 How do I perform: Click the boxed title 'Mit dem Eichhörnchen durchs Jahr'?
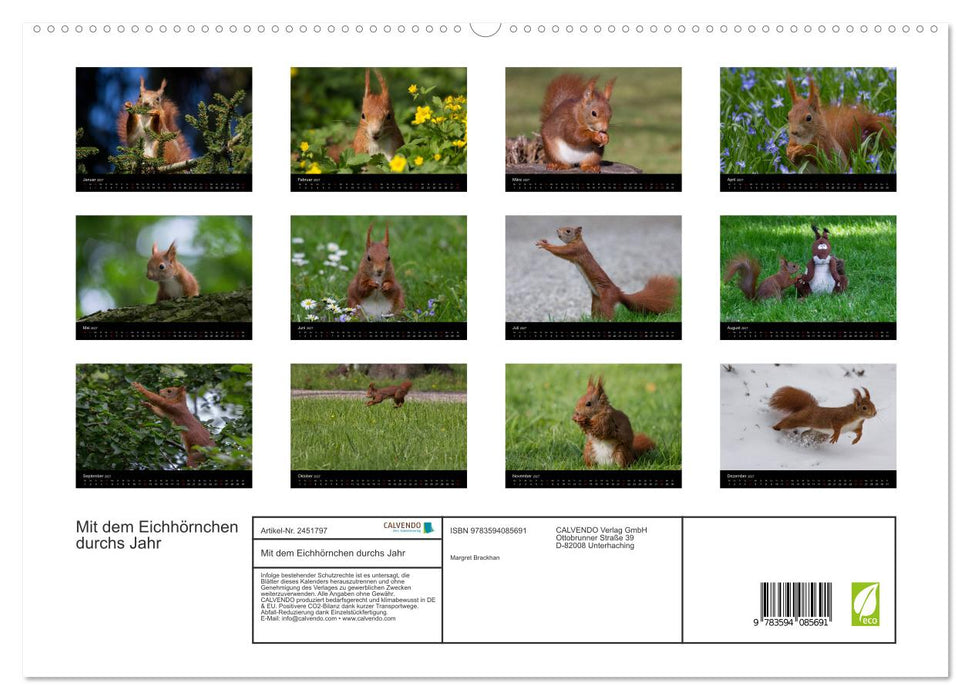click(333, 553)
